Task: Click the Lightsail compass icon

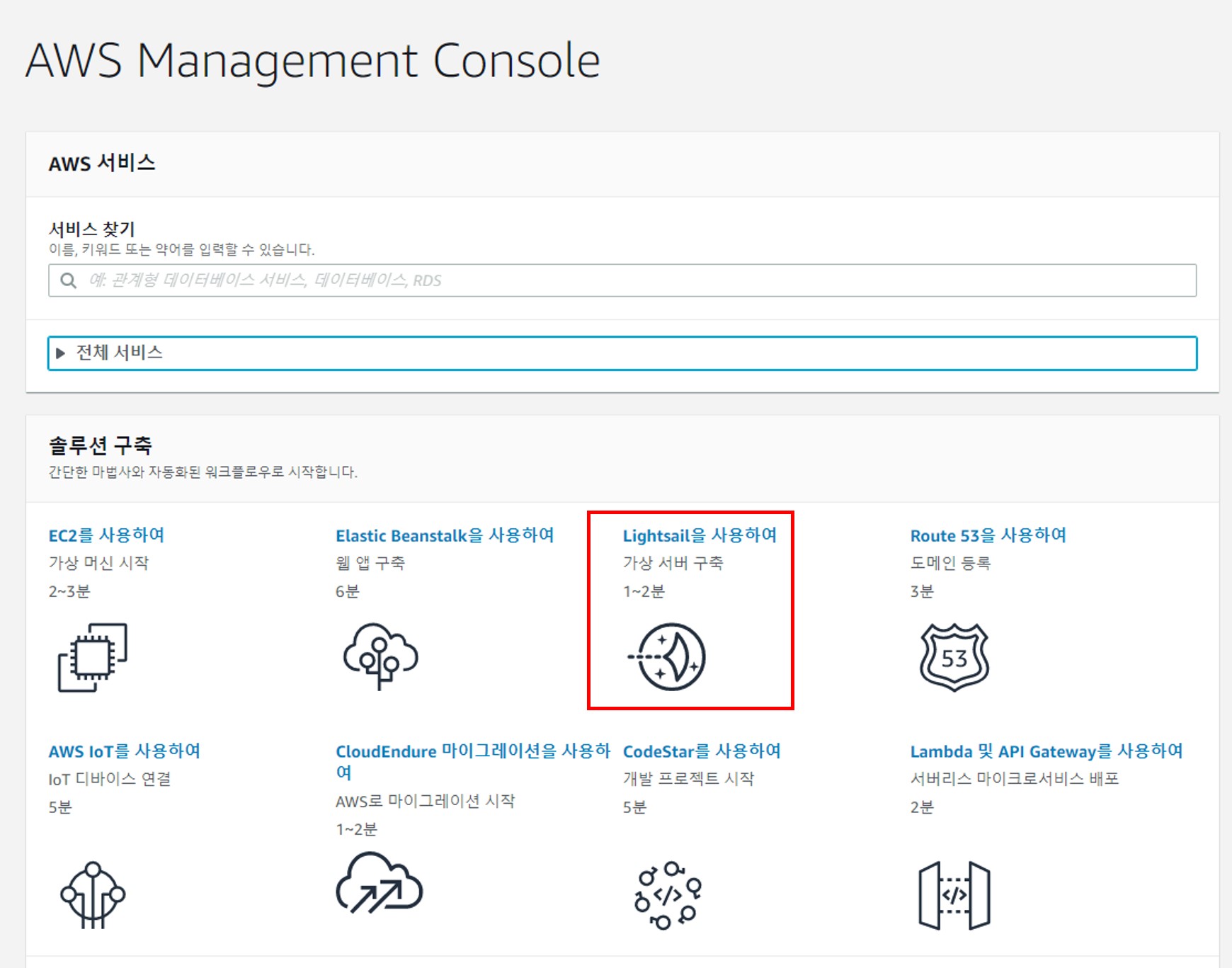Action: (x=666, y=656)
